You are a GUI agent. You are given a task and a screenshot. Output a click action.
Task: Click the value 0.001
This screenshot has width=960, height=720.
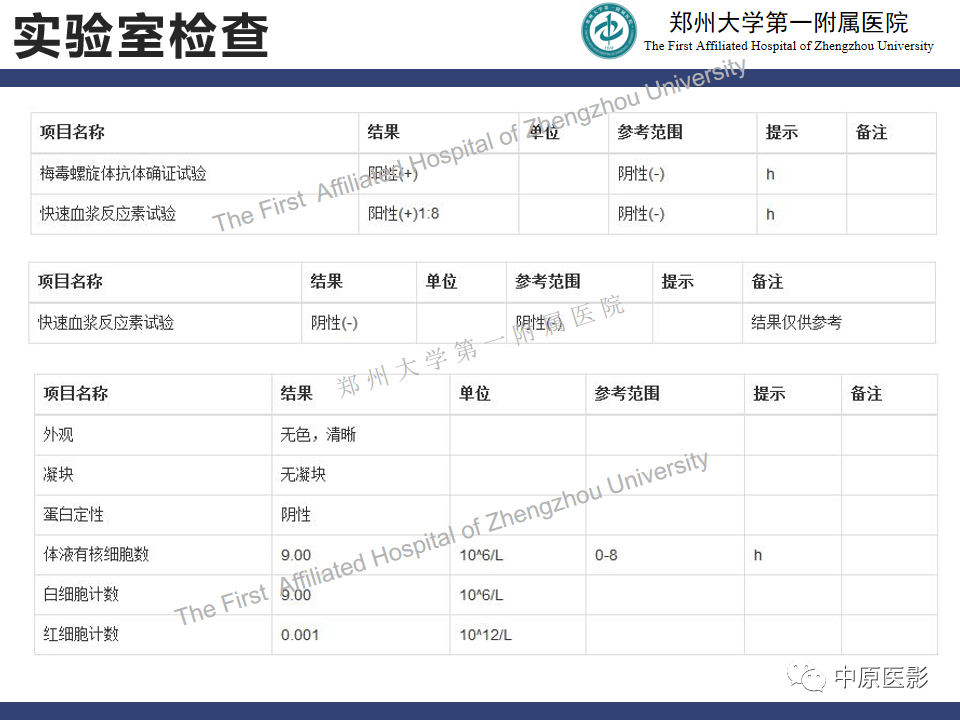(300, 635)
